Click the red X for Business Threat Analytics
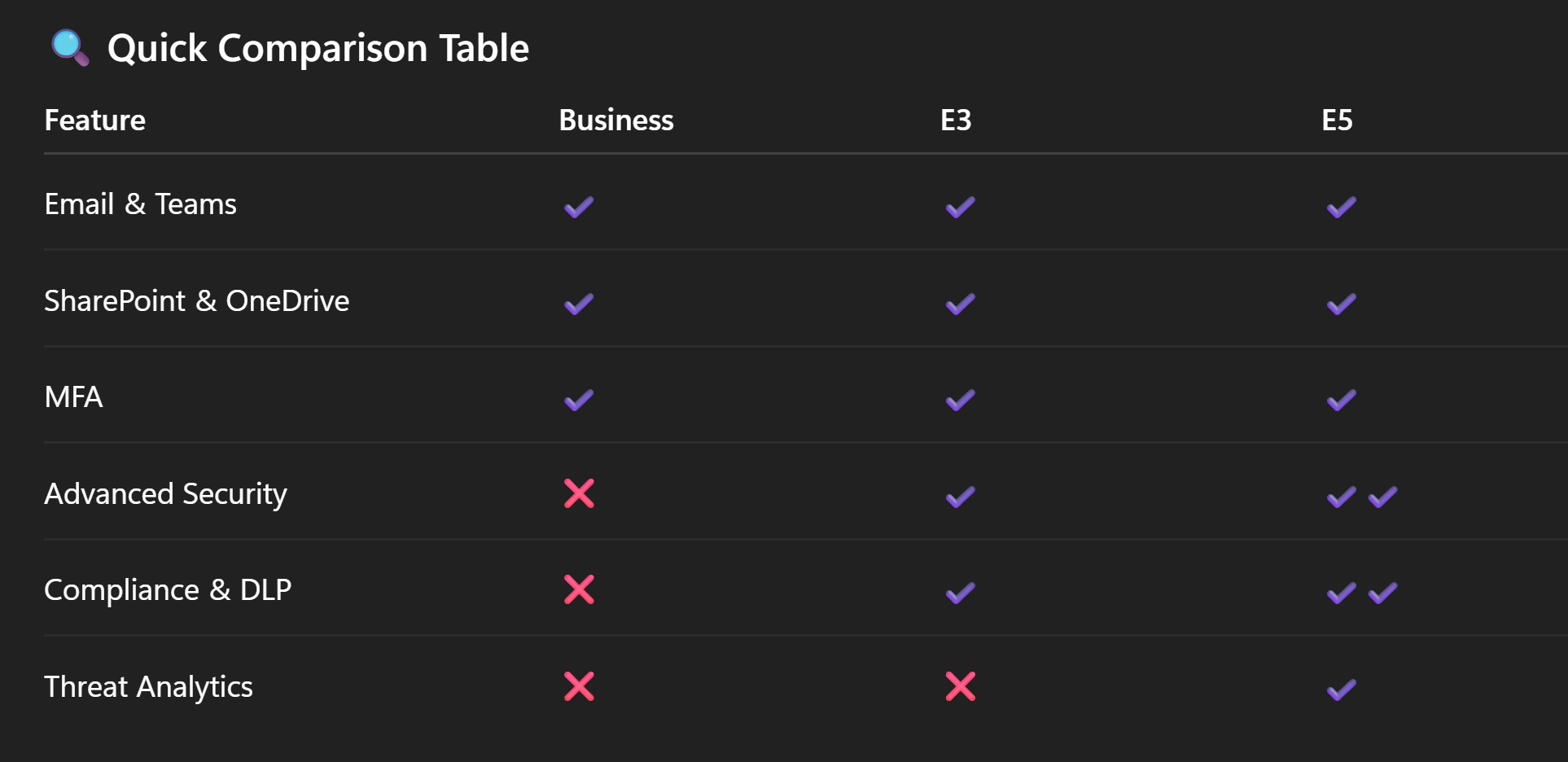This screenshot has width=1568, height=762. click(x=579, y=686)
